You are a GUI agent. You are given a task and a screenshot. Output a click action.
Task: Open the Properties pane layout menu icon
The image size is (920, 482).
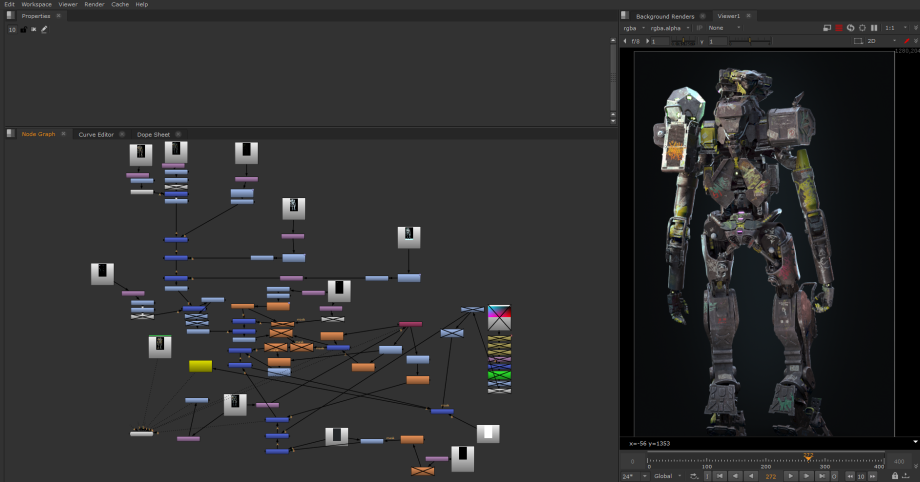10,16
